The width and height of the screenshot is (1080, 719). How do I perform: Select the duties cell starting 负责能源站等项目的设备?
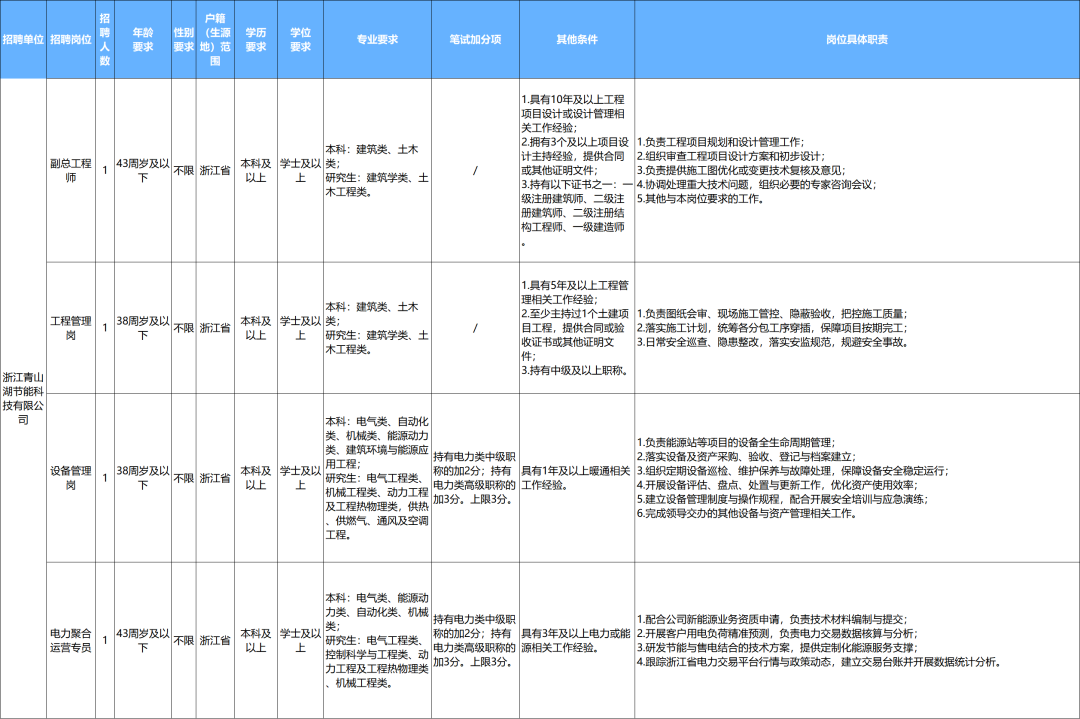coord(858,478)
